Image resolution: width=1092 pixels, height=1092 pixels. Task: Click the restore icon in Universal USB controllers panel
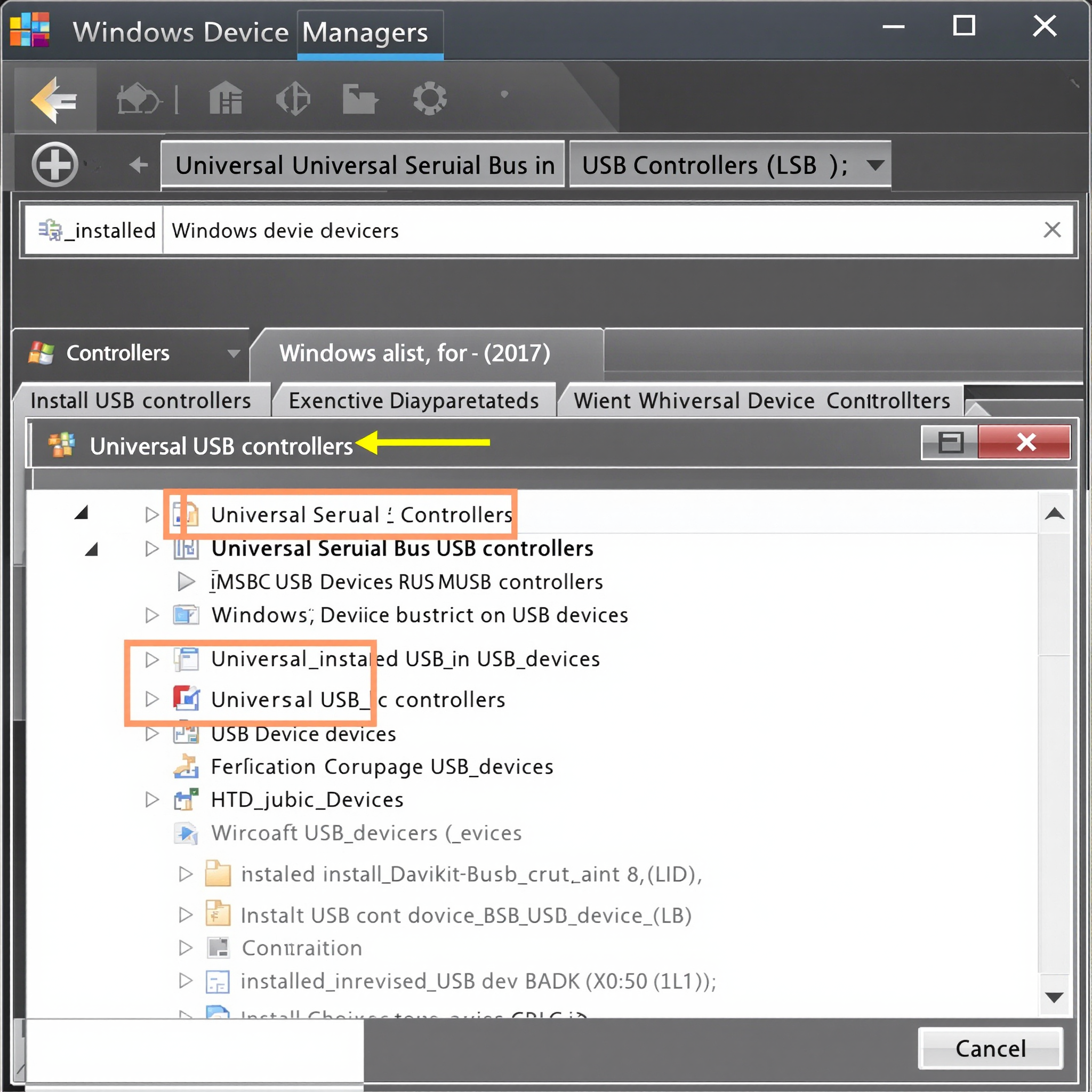coord(951,442)
